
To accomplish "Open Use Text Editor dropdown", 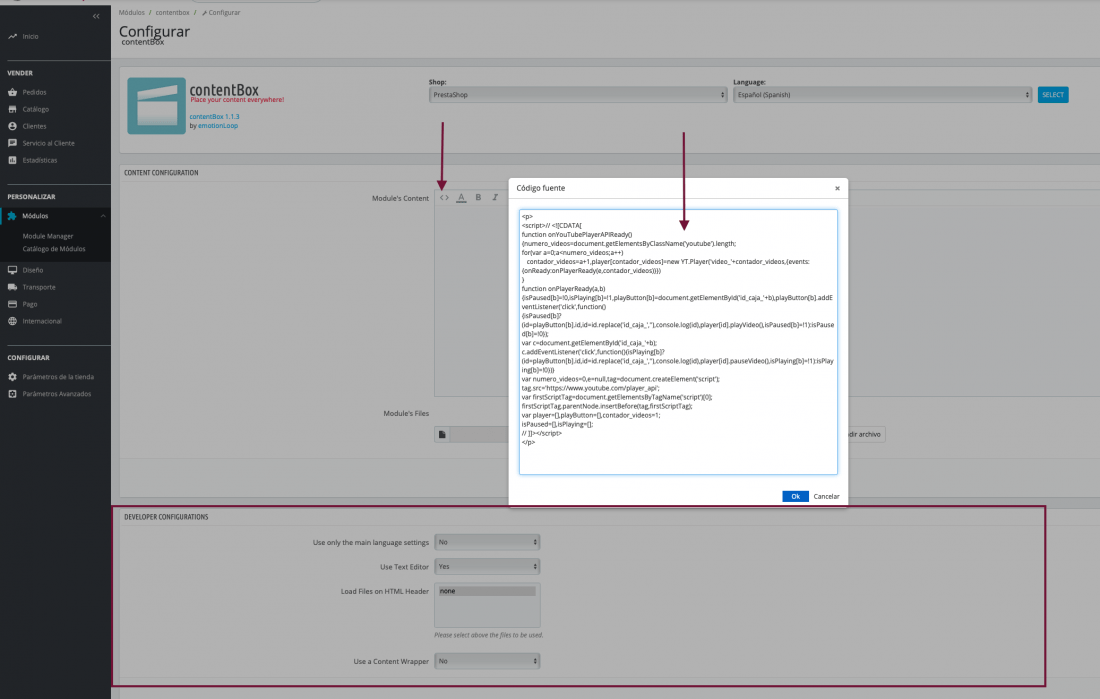I will coord(487,566).
